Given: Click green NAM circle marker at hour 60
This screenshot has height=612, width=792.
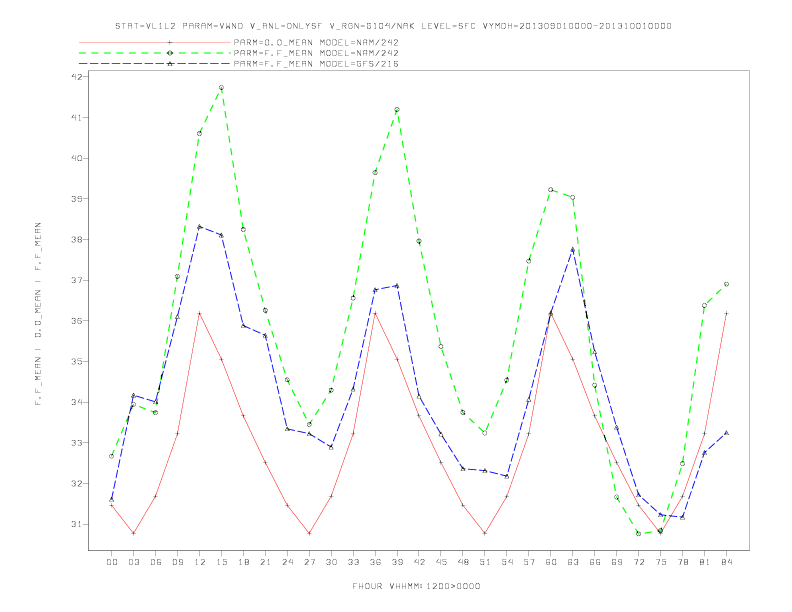Looking at the screenshot, I should pos(551,190).
